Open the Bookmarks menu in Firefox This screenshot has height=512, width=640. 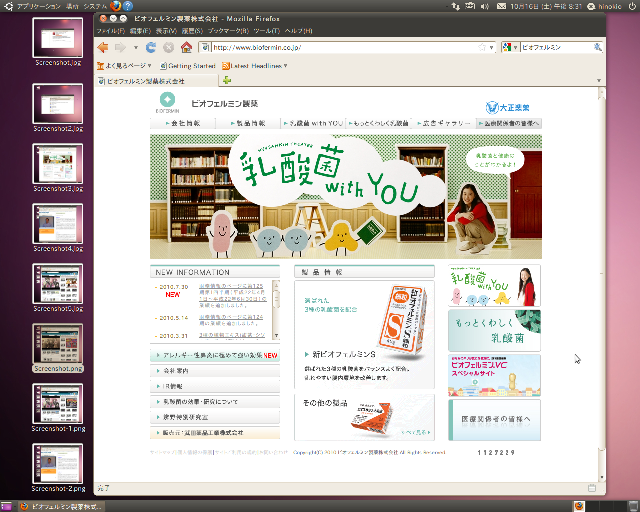[228, 31]
